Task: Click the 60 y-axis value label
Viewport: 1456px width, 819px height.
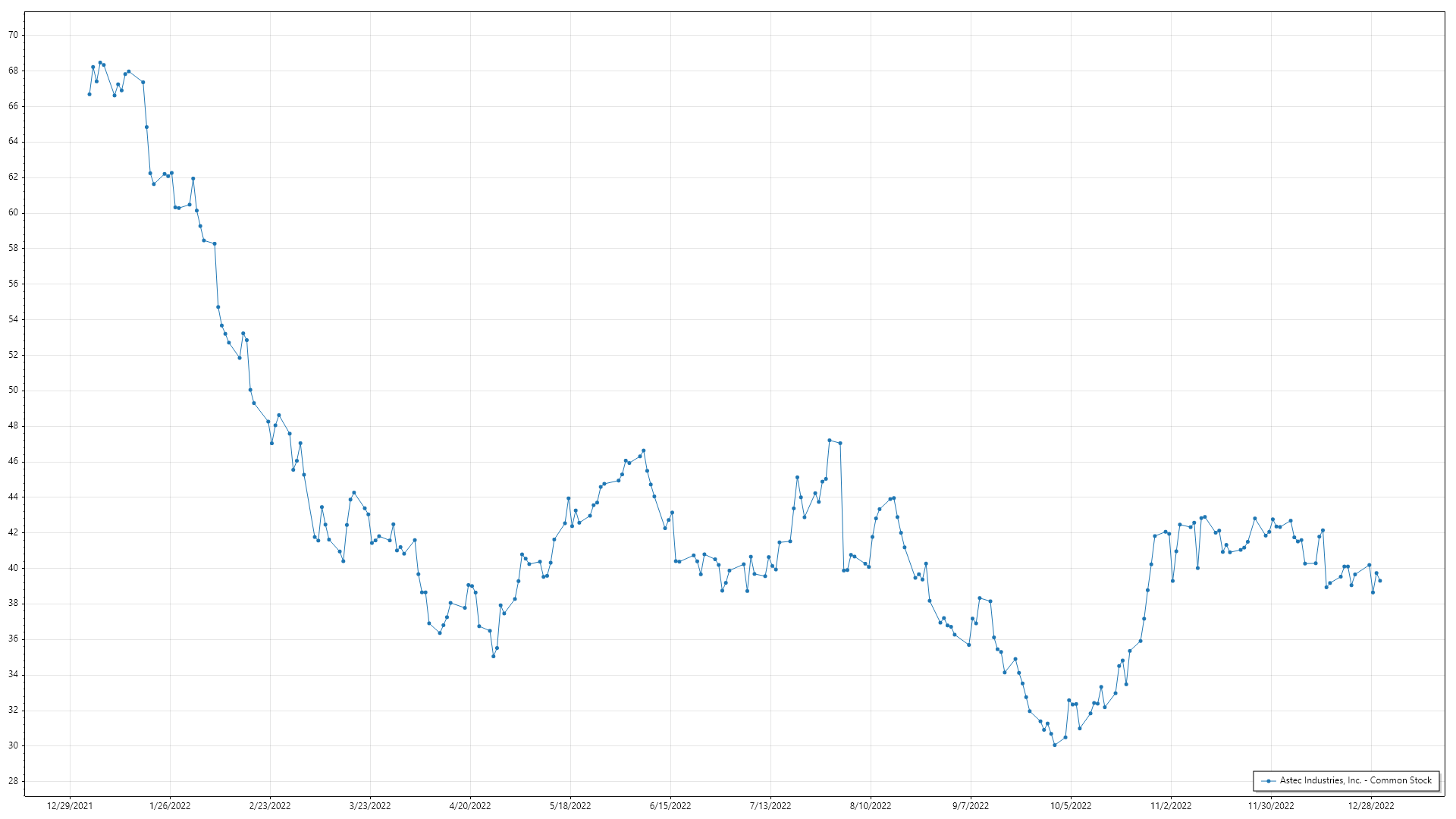Action: [x=13, y=212]
